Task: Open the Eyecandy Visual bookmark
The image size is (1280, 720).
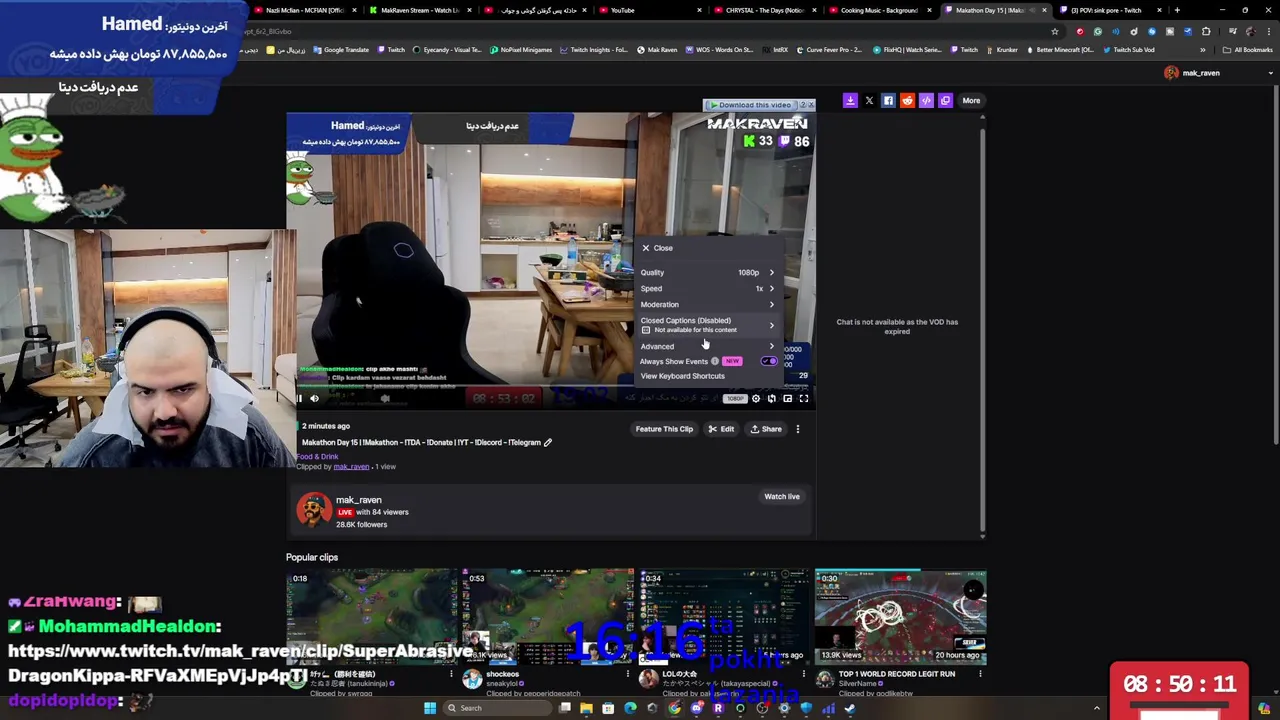Action: coord(447,50)
